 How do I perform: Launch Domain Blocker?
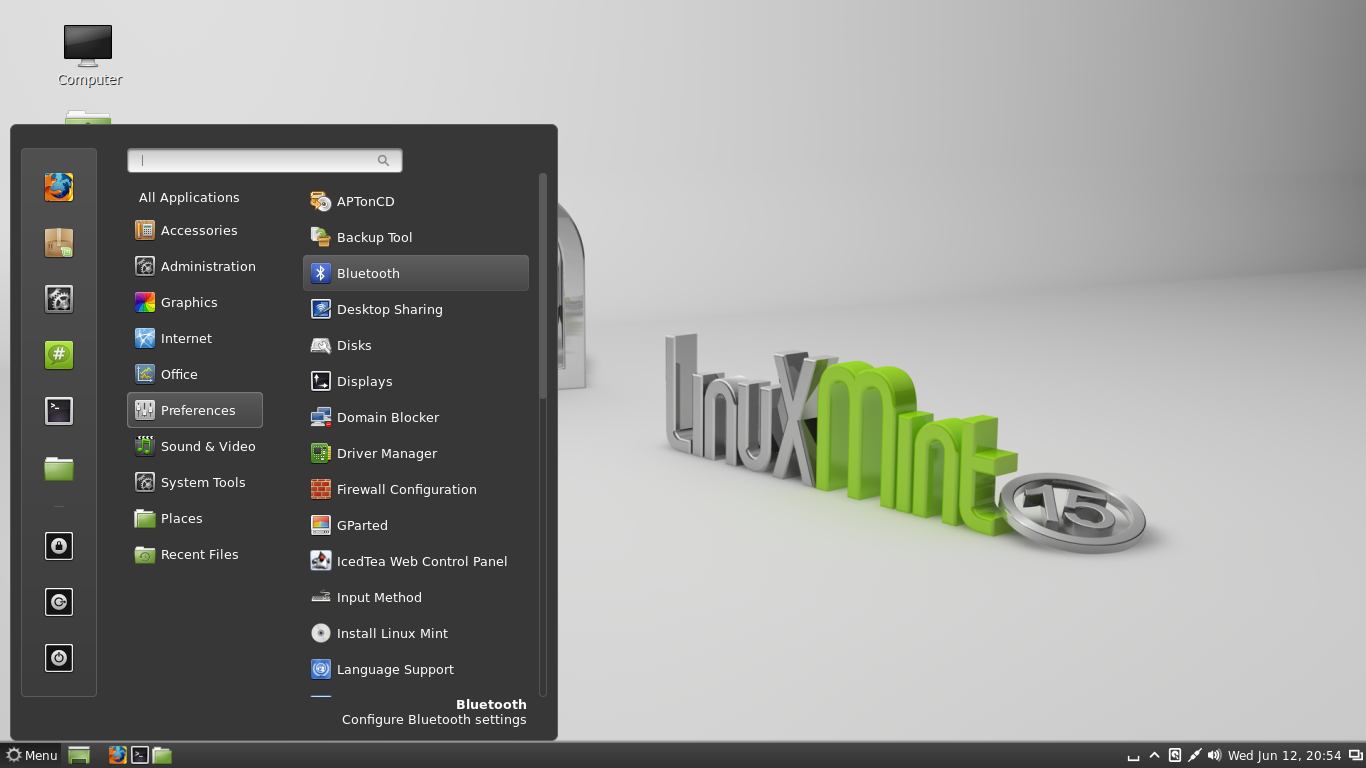click(415, 417)
